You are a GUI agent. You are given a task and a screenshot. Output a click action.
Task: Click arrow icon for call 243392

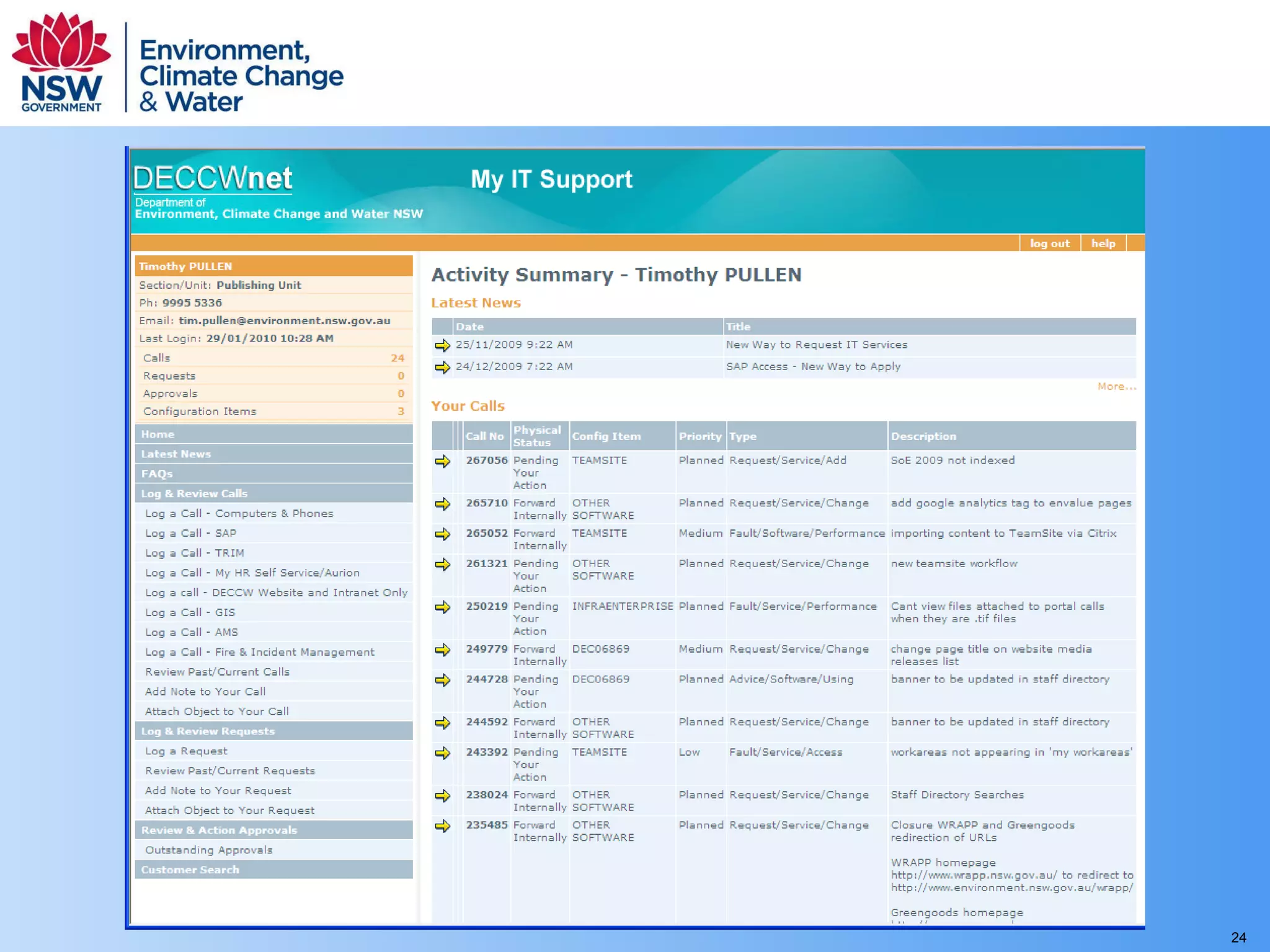(x=442, y=753)
